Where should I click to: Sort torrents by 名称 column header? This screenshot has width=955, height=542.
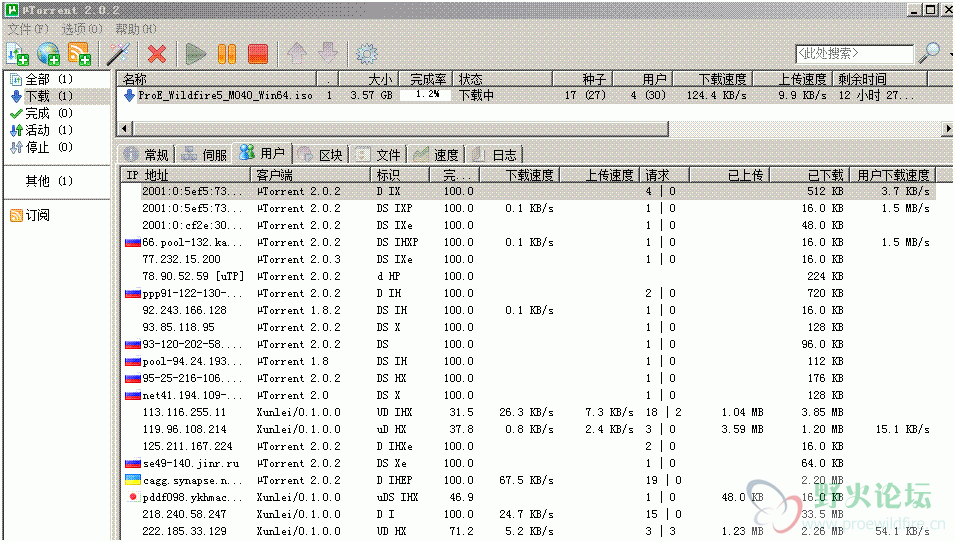(216, 79)
